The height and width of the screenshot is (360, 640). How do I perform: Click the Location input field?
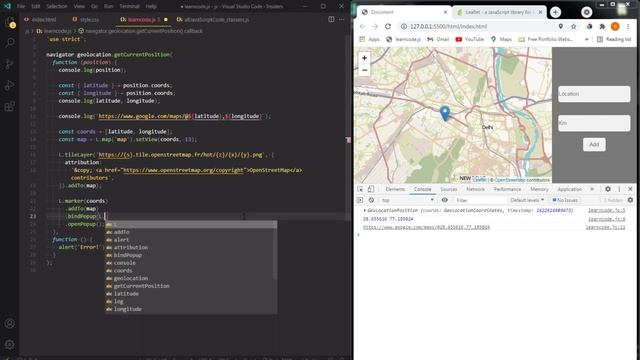[594, 94]
